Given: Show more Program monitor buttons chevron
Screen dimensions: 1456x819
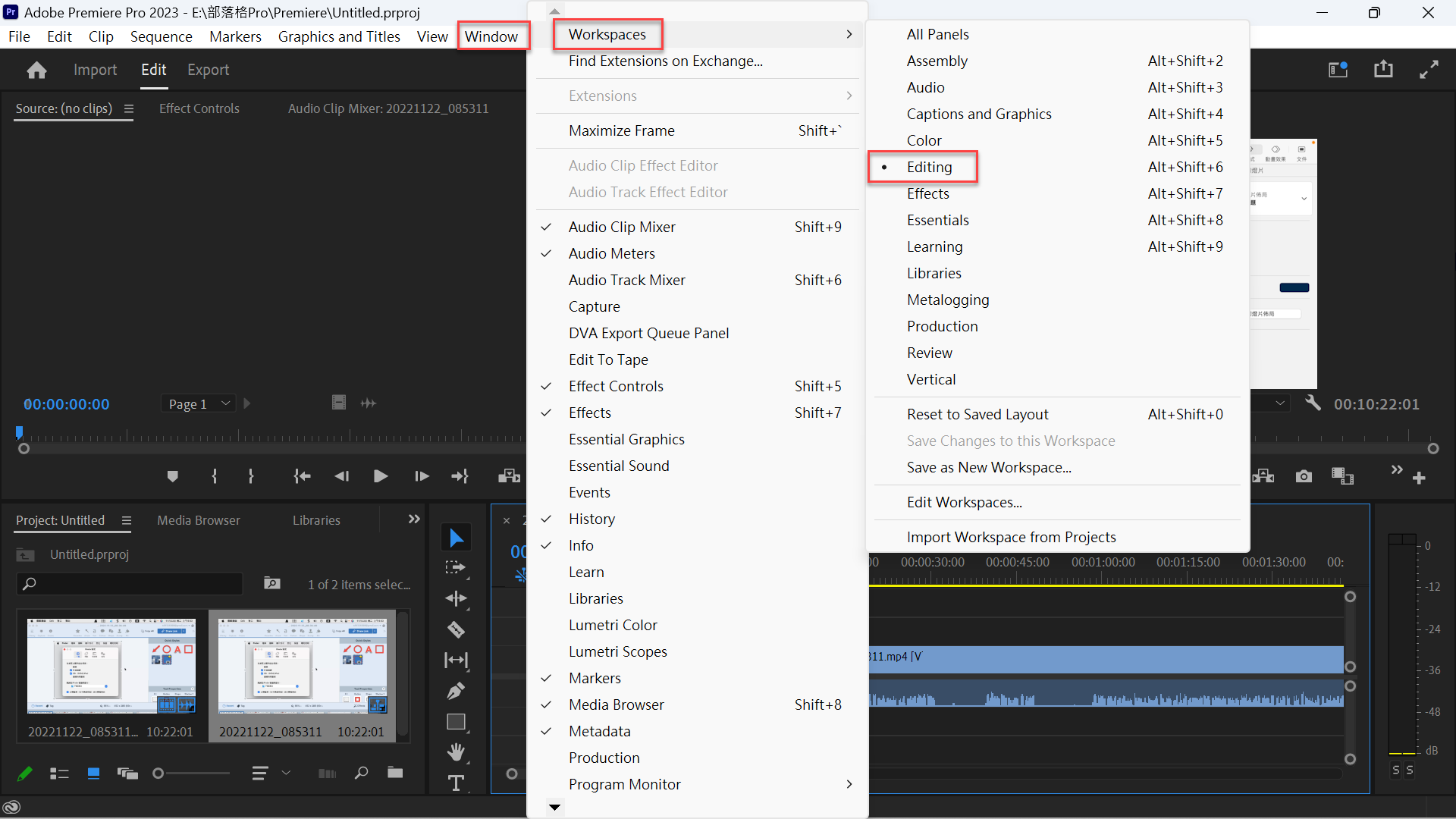Looking at the screenshot, I should click(1397, 470).
